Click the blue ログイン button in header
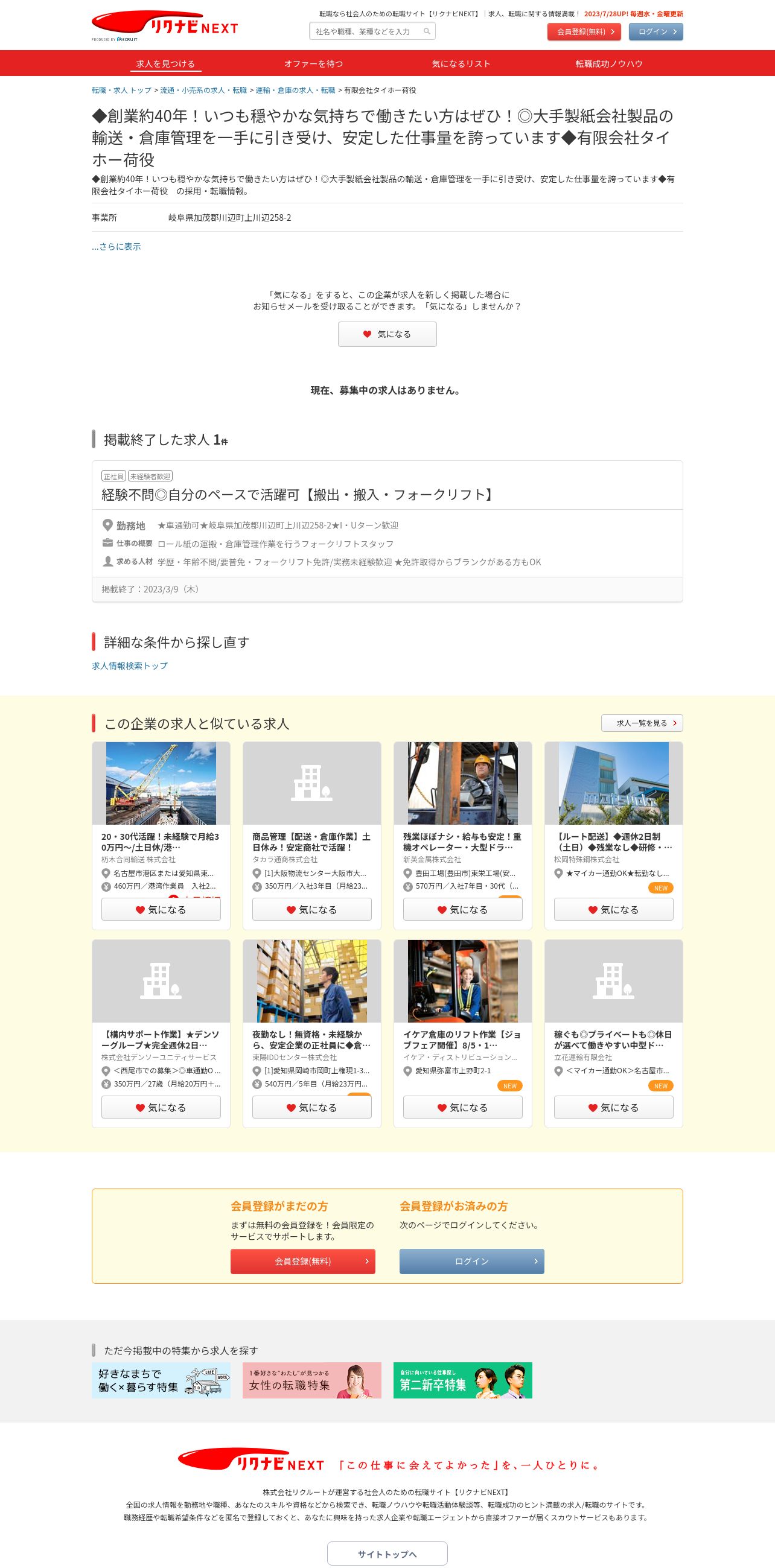Screen dimensions: 775x1568 pyautogui.click(x=655, y=31)
